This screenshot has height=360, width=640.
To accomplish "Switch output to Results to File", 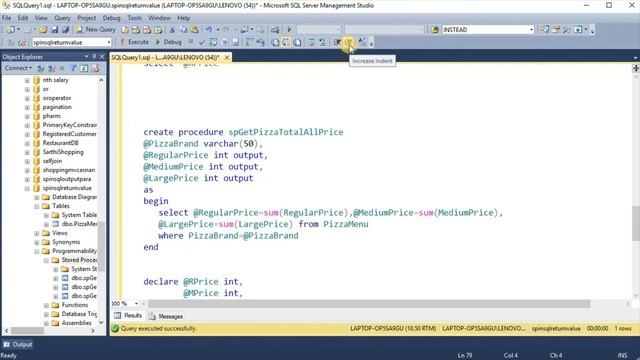I will pyautogui.click(x=298, y=42).
